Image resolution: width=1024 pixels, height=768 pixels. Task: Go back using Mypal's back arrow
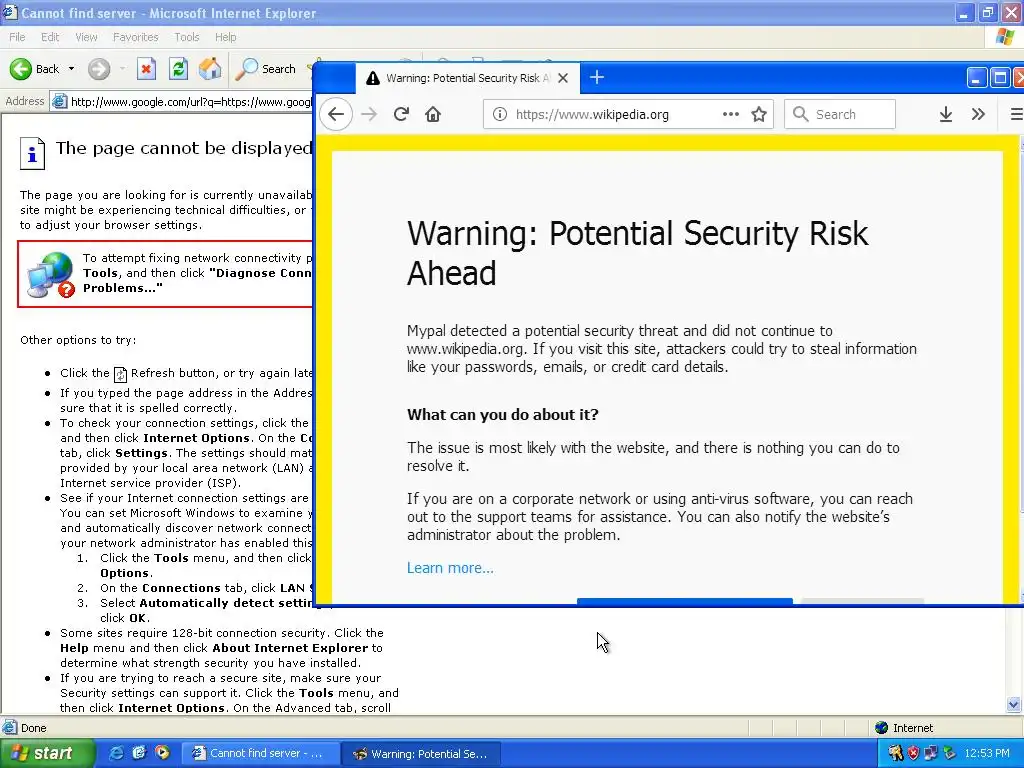336,114
